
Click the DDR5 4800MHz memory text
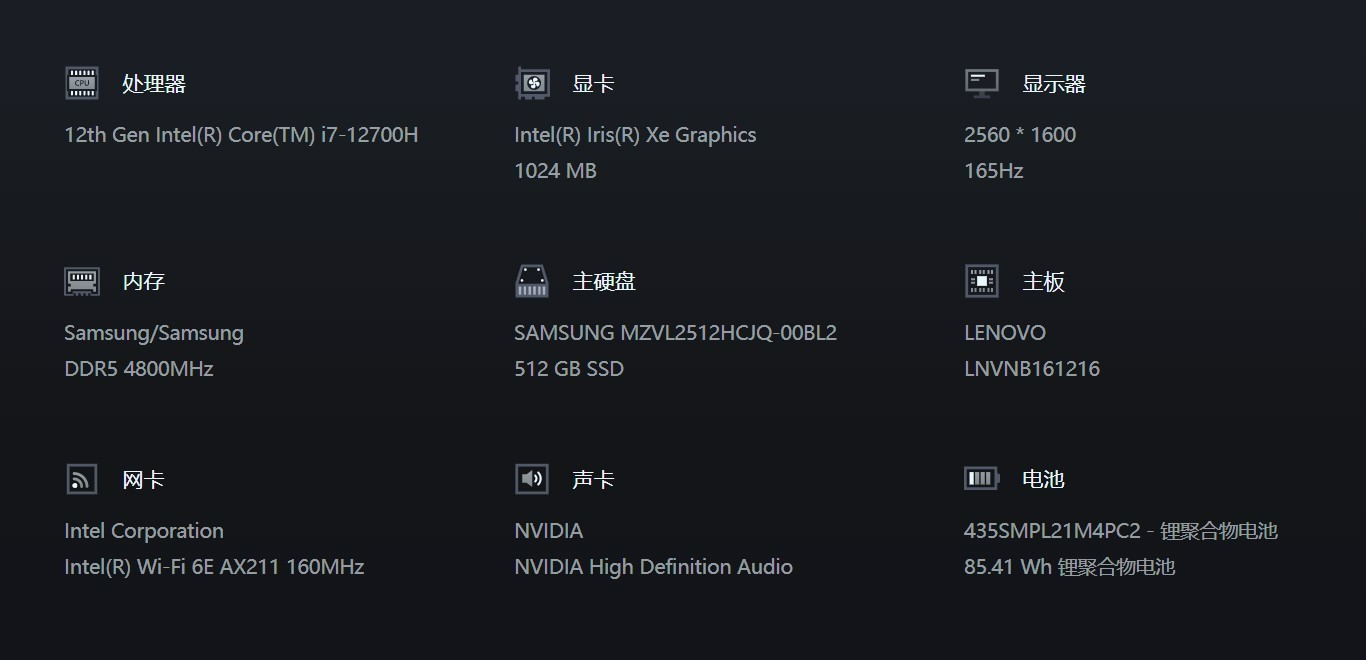[x=139, y=369]
